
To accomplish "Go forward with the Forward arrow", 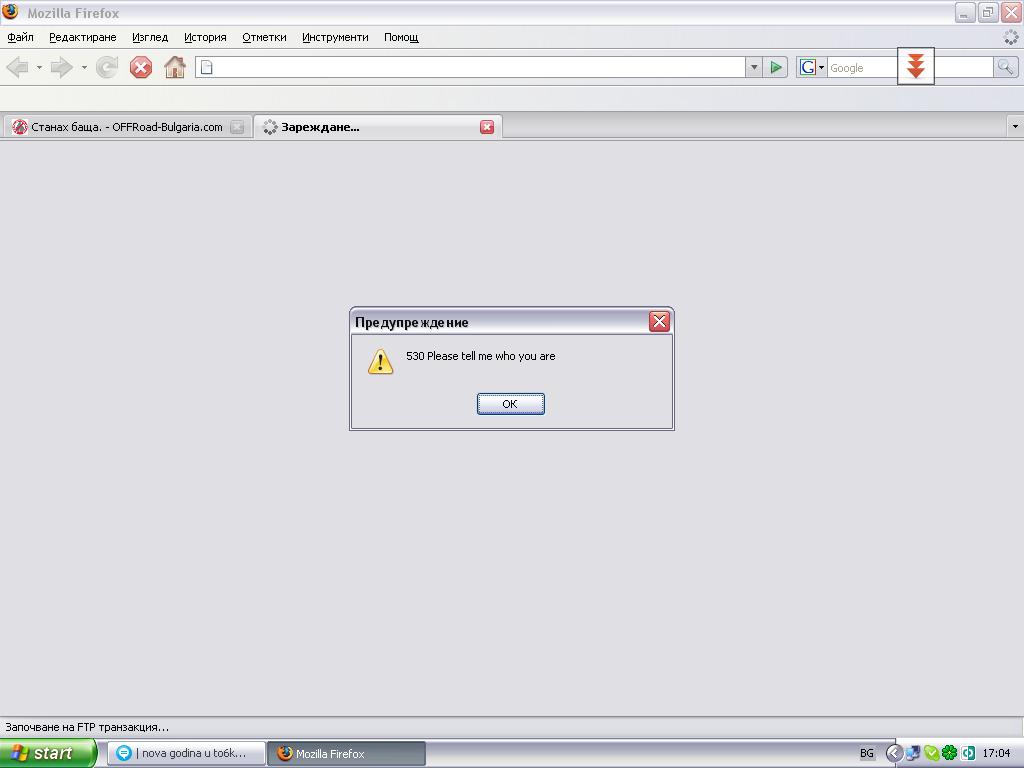I will coord(61,67).
